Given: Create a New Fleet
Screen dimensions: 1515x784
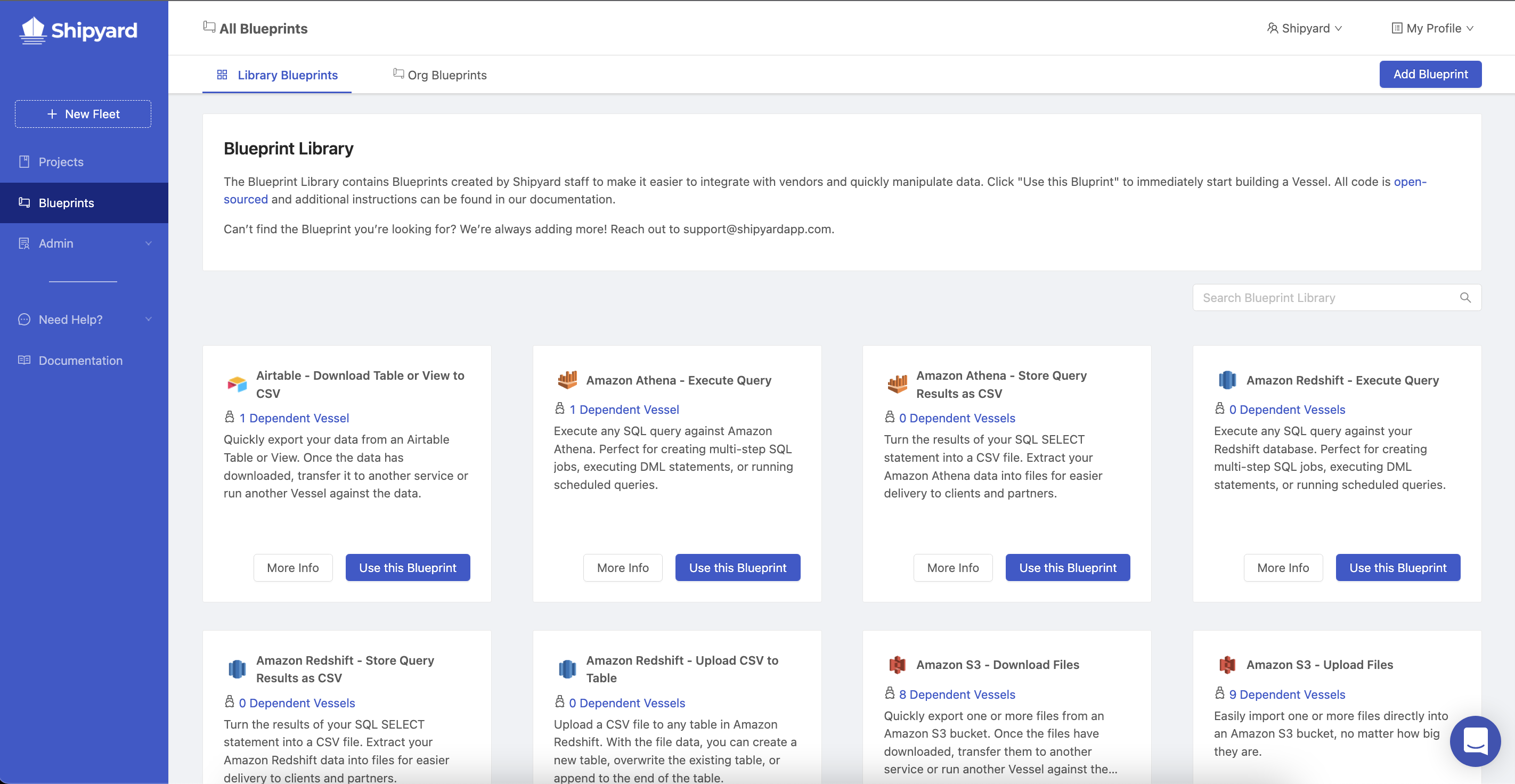Looking at the screenshot, I should [83, 114].
